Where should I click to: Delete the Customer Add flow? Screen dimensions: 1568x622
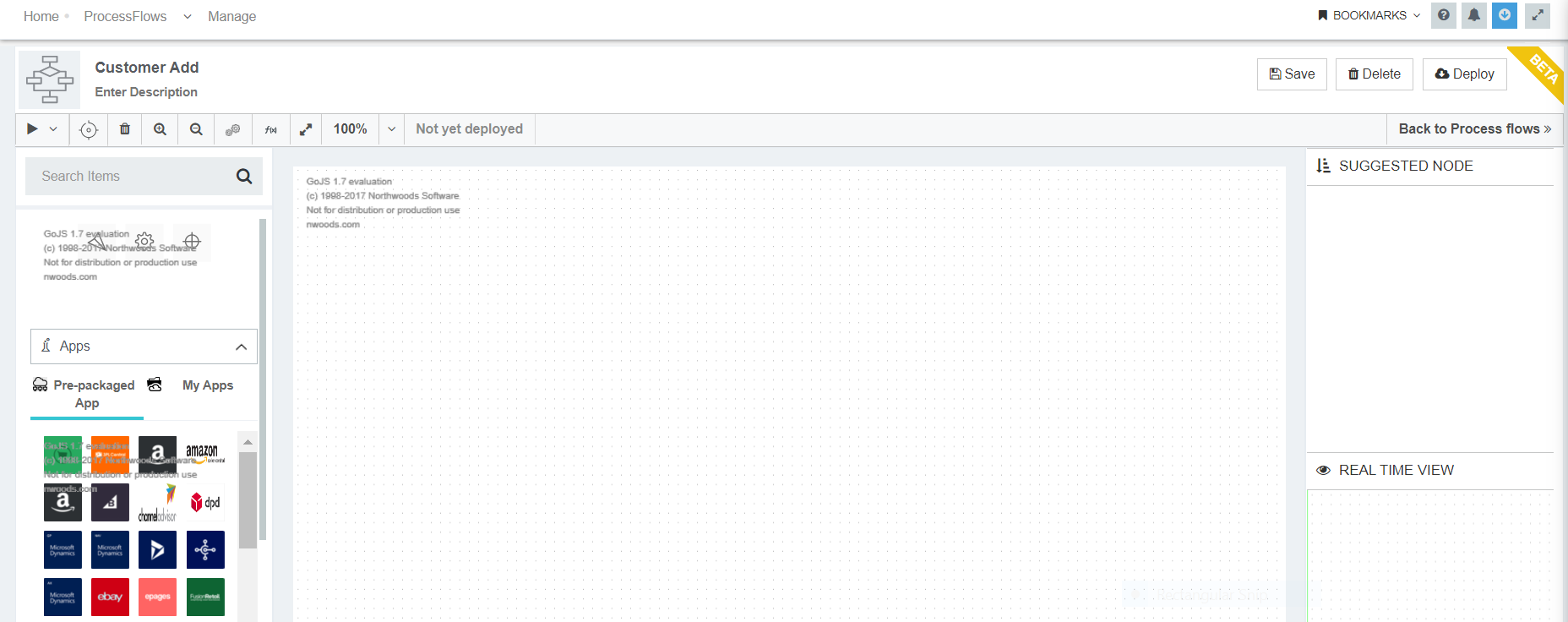[x=1375, y=74]
